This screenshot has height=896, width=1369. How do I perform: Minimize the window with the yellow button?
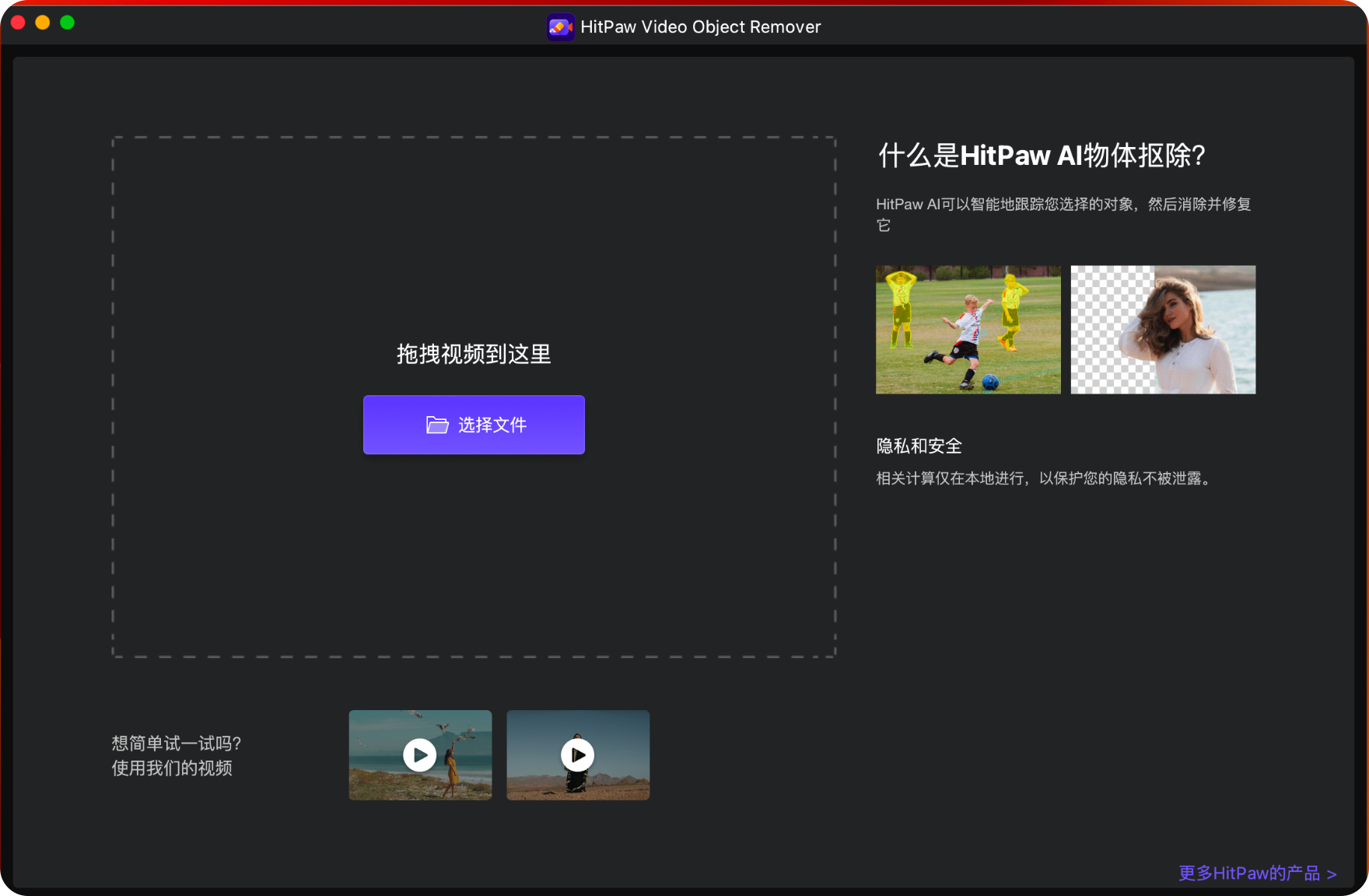[x=43, y=23]
